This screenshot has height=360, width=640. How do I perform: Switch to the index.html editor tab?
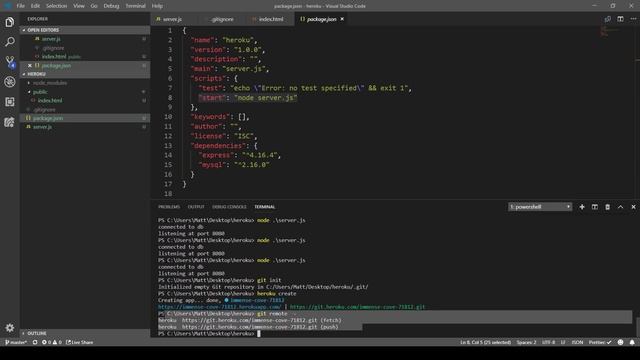[271, 19]
